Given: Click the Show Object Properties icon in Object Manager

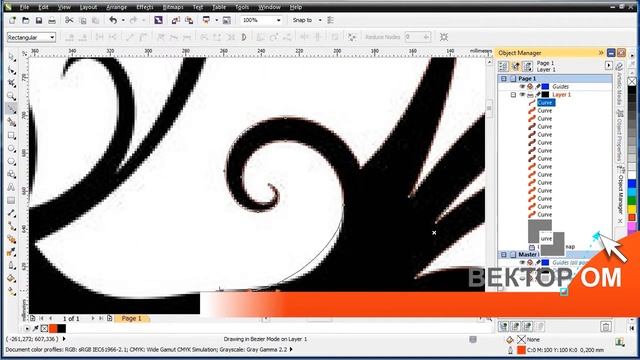Looking at the screenshot, I should [x=503, y=66].
